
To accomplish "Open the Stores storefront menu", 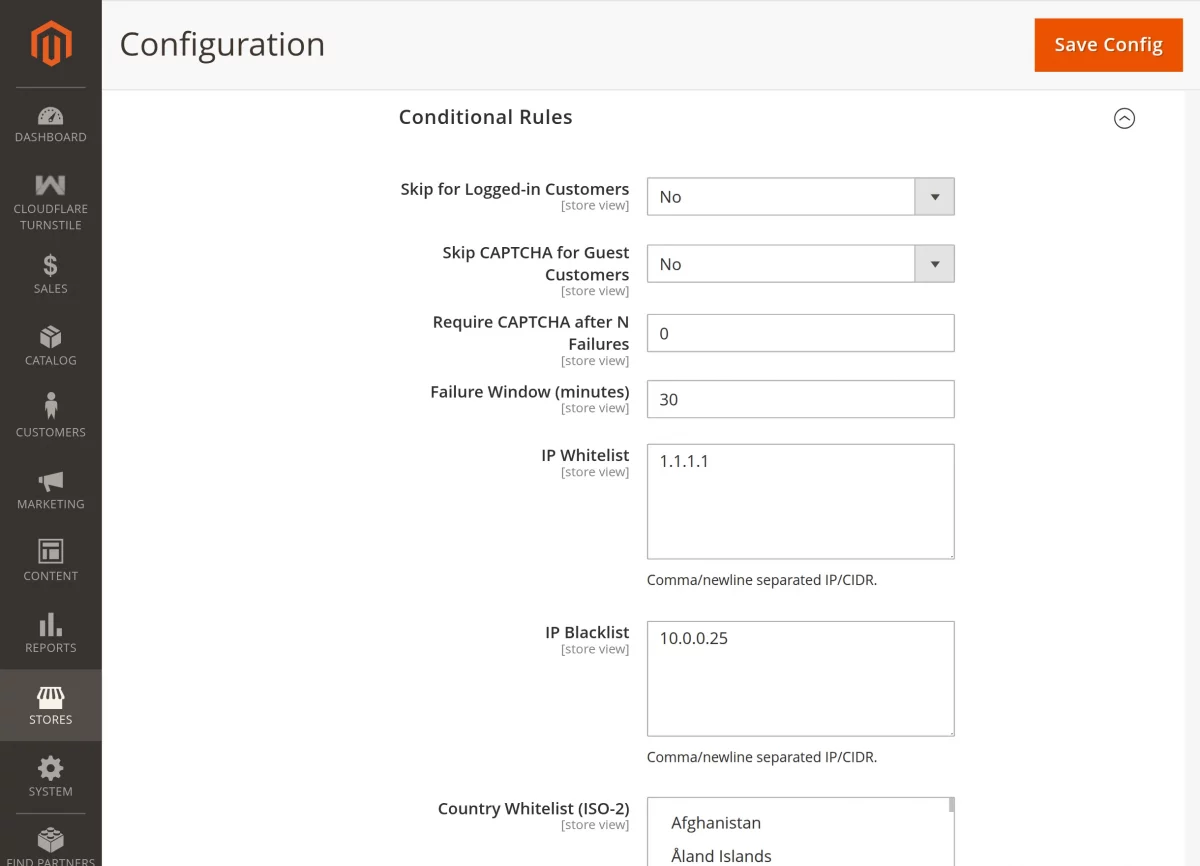I will 50,705.
